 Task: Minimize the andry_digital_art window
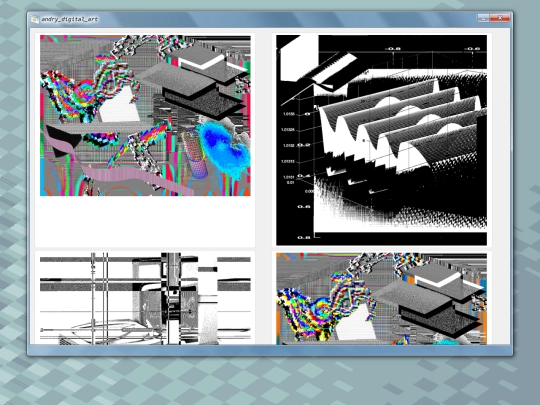(483, 18)
